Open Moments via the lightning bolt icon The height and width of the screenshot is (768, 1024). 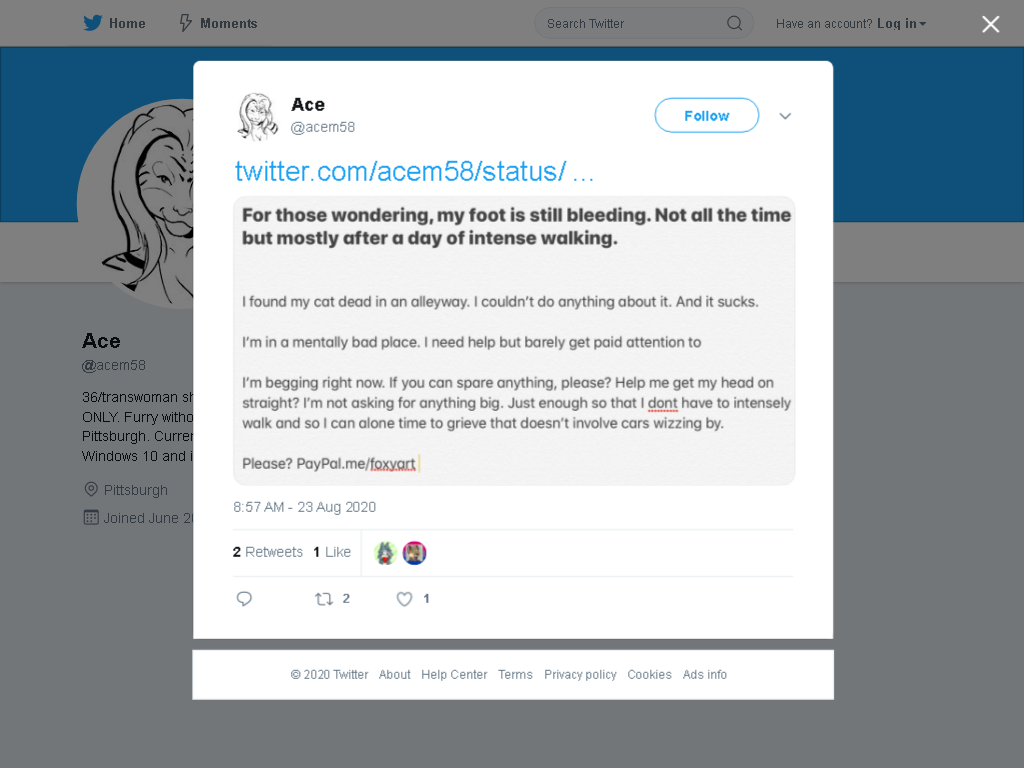tap(185, 24)
